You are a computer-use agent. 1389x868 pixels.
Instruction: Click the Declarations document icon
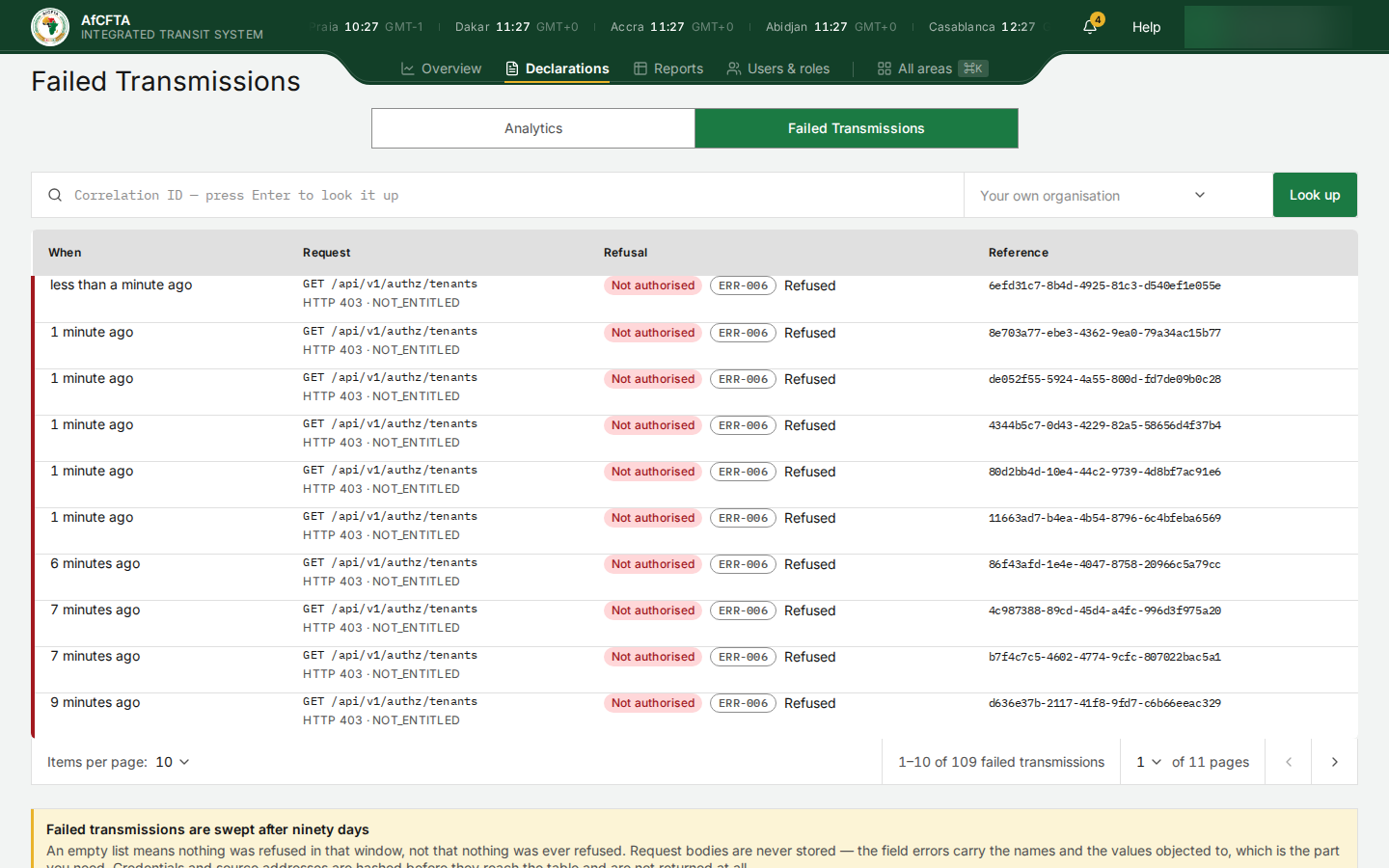[x=512, y=68]
